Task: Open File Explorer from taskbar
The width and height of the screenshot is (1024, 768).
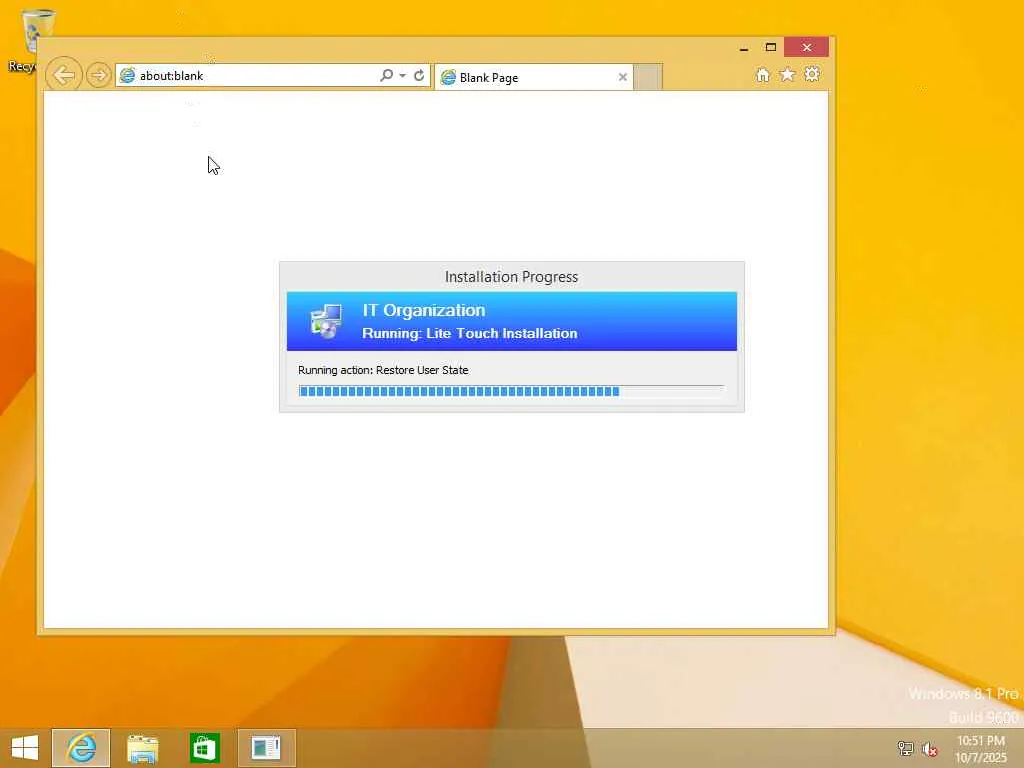Action: coord(142,748)
